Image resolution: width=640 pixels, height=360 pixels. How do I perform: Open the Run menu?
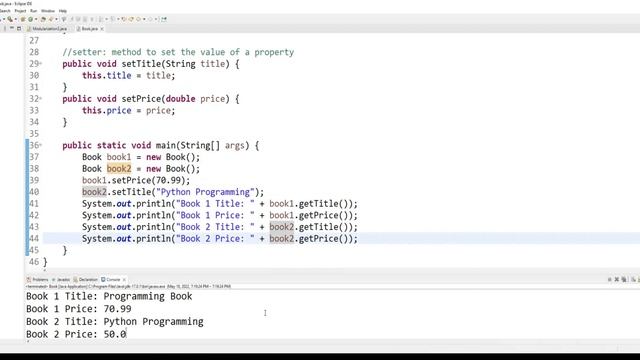pyautogui.click(x=33, y=11)
